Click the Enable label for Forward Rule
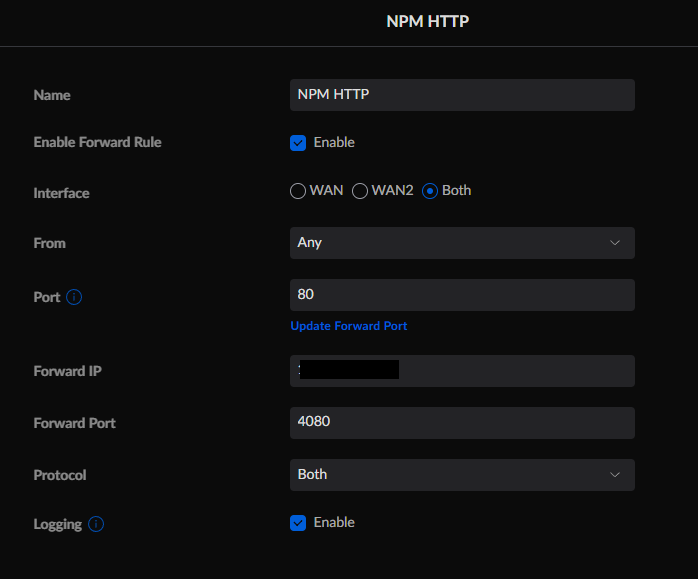 pos(334,143)
